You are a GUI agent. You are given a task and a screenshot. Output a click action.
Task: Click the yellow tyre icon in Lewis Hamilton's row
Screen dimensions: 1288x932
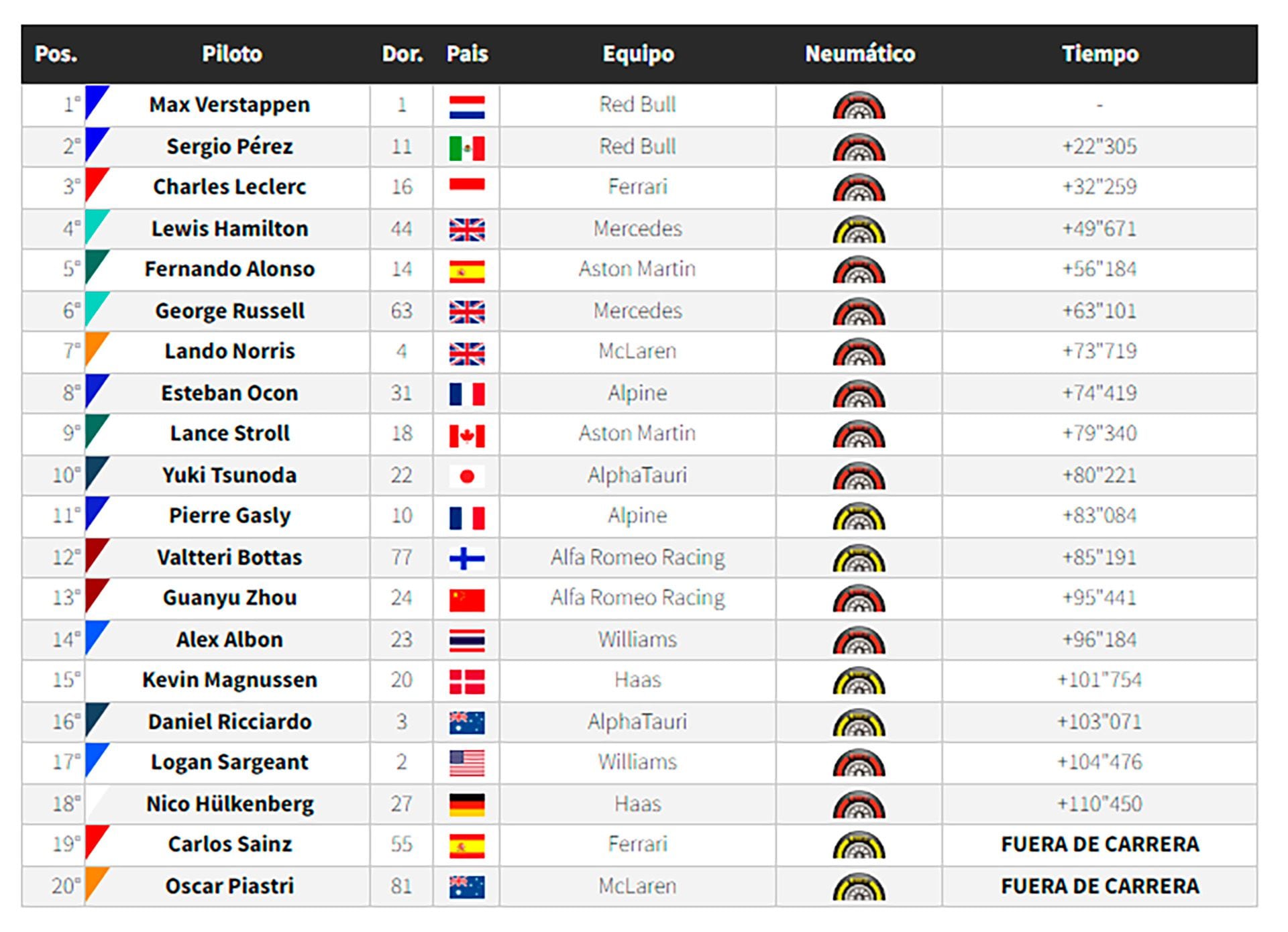coord(859,230)
